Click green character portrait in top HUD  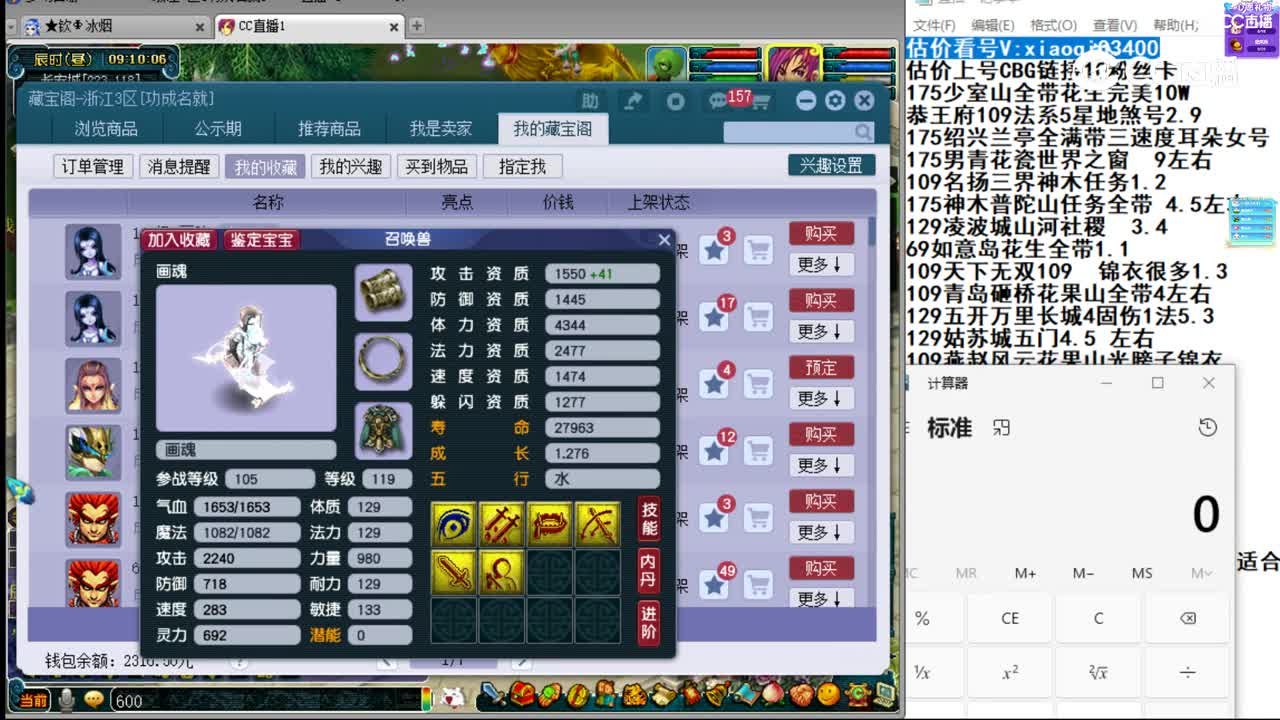666,65
